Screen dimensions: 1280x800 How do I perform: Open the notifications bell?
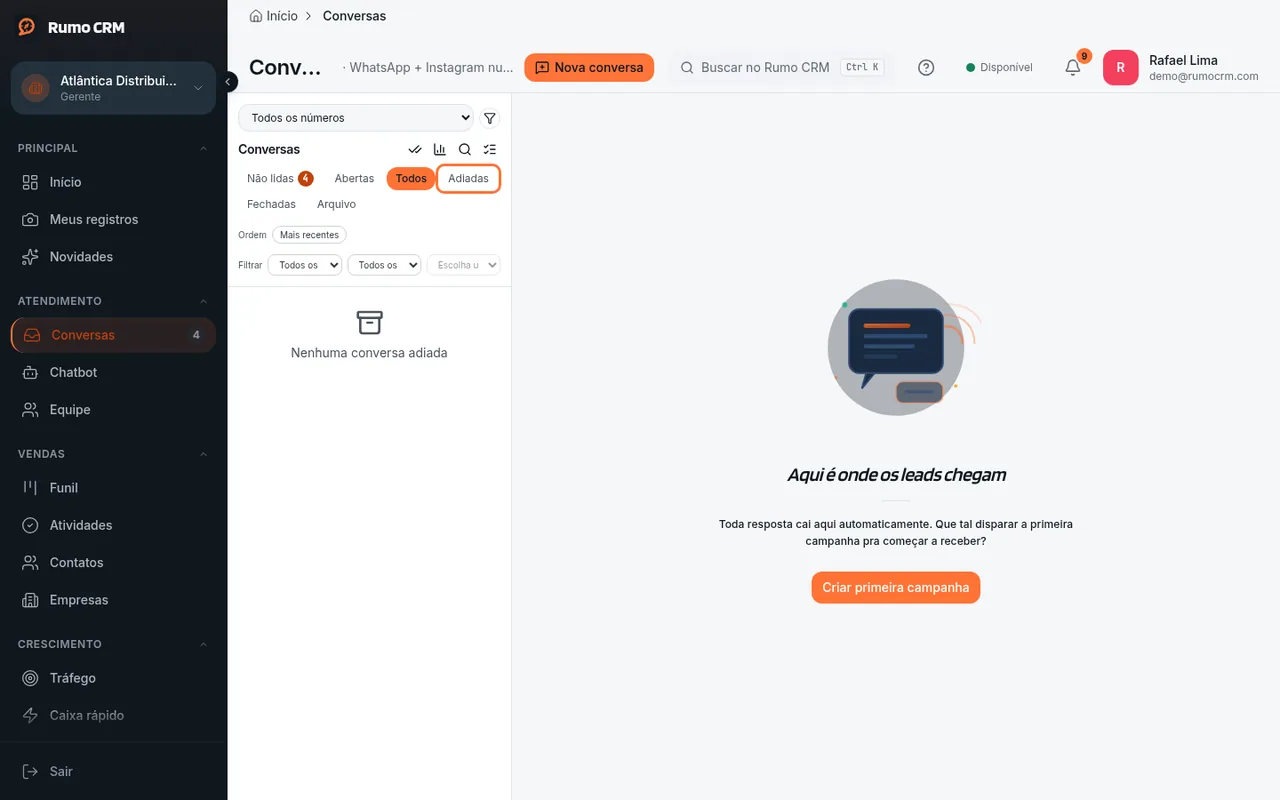click(1073, 68)
